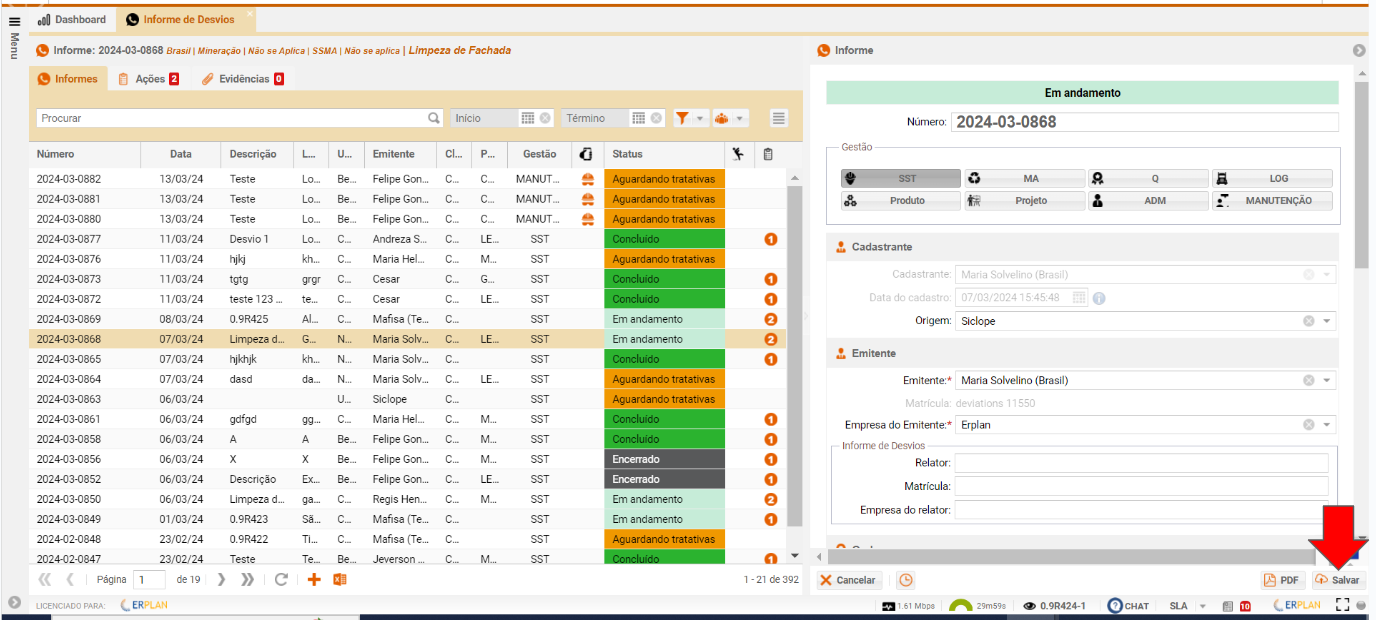Add a new informe with plus icon

point(314,579)
